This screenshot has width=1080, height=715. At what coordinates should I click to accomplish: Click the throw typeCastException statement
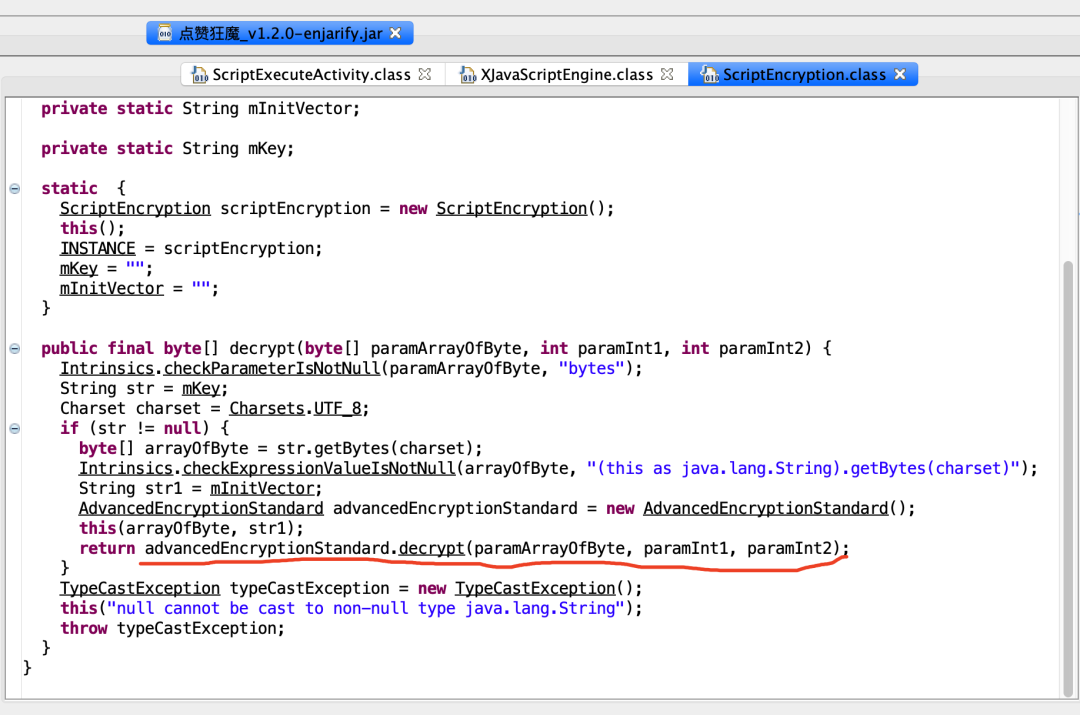(172, 628)
